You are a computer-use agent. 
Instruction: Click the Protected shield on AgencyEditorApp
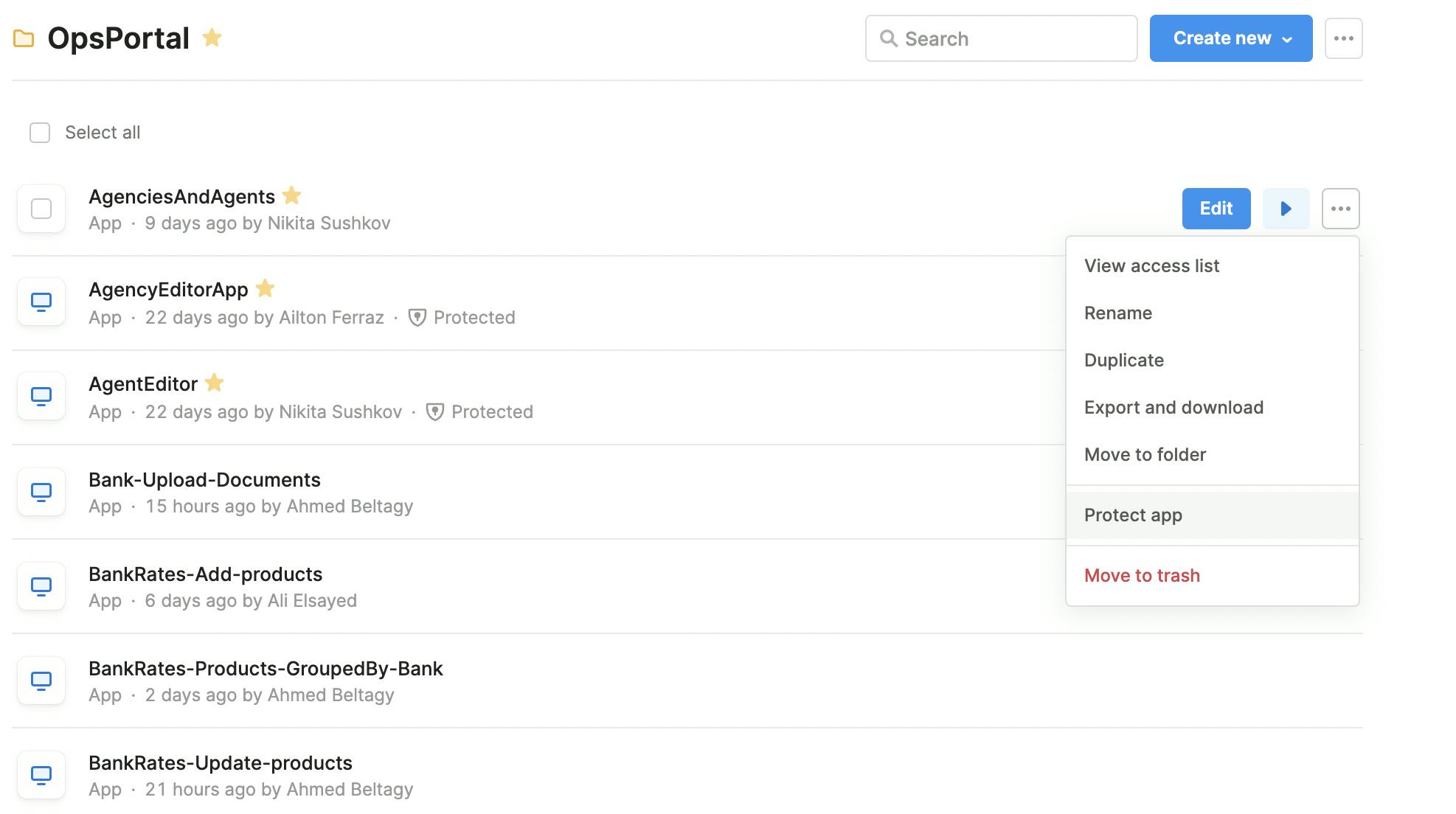(417, 318)
